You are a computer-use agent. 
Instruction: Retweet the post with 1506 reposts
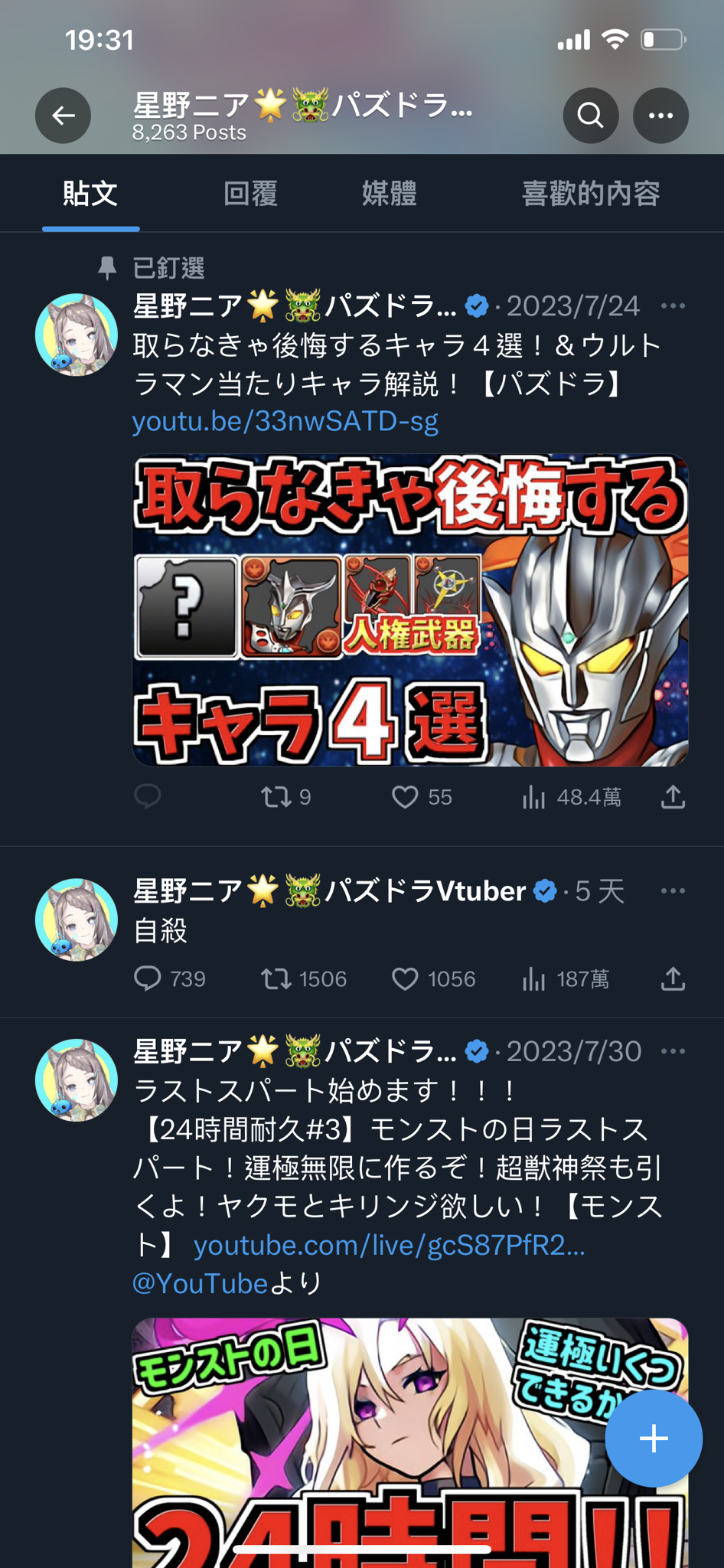point(303,978)
